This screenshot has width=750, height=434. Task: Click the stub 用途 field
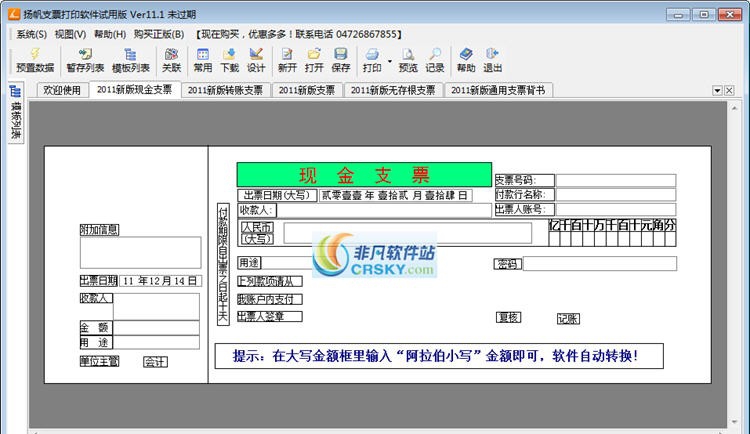pyautogui.click(x=156, y=343)
